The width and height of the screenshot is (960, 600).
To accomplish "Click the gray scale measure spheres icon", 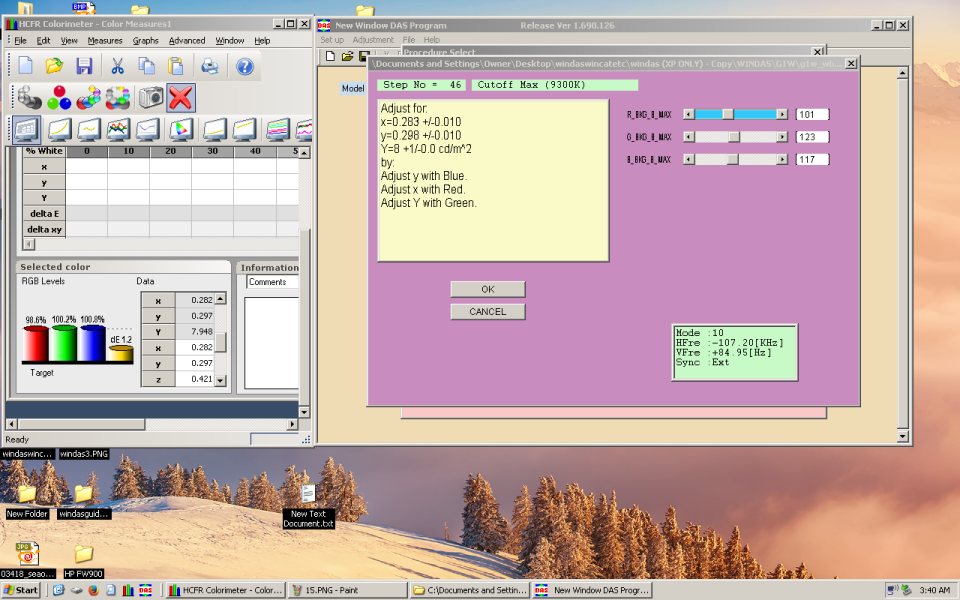I will (x=29, y=98).
